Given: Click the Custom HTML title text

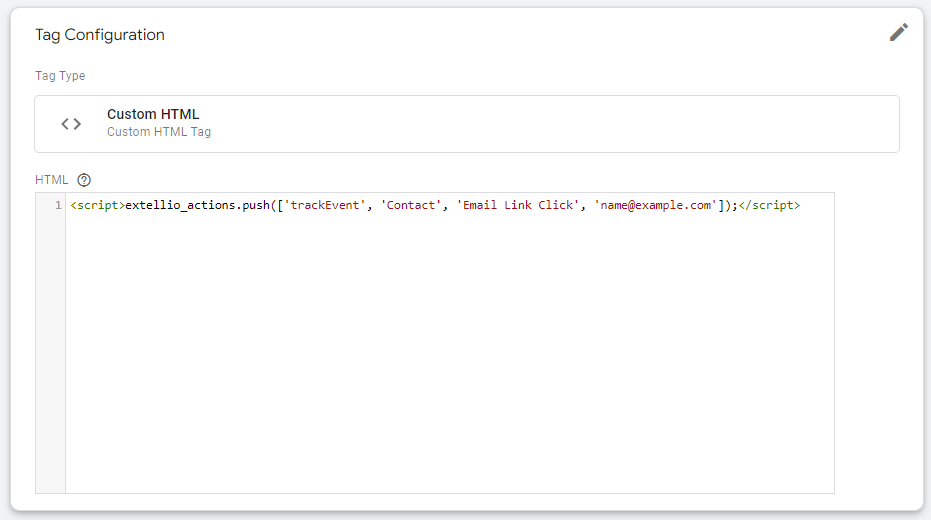Looking at the screenshot, I should pos(153,114).
